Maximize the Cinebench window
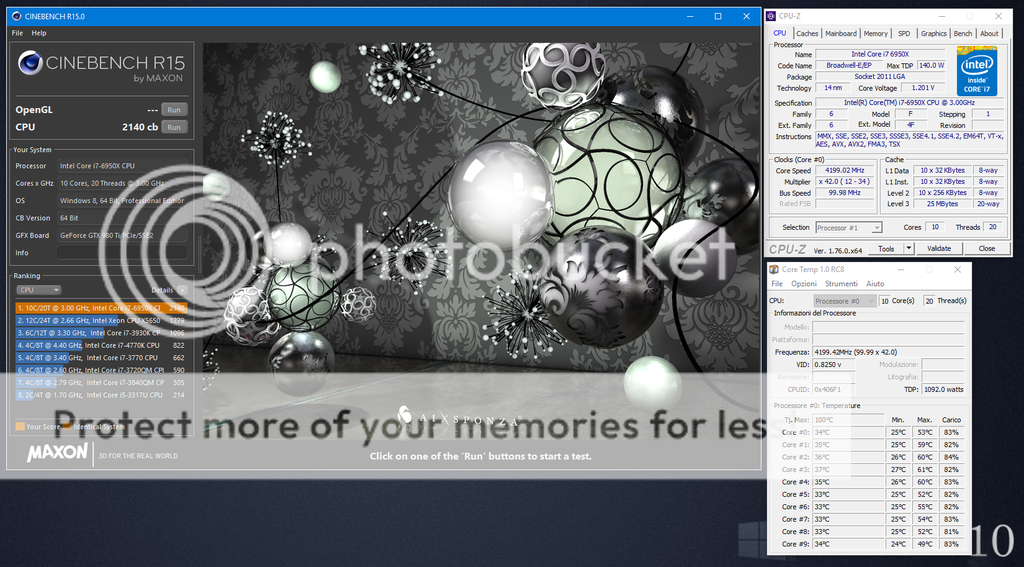 tap(717, 16)
